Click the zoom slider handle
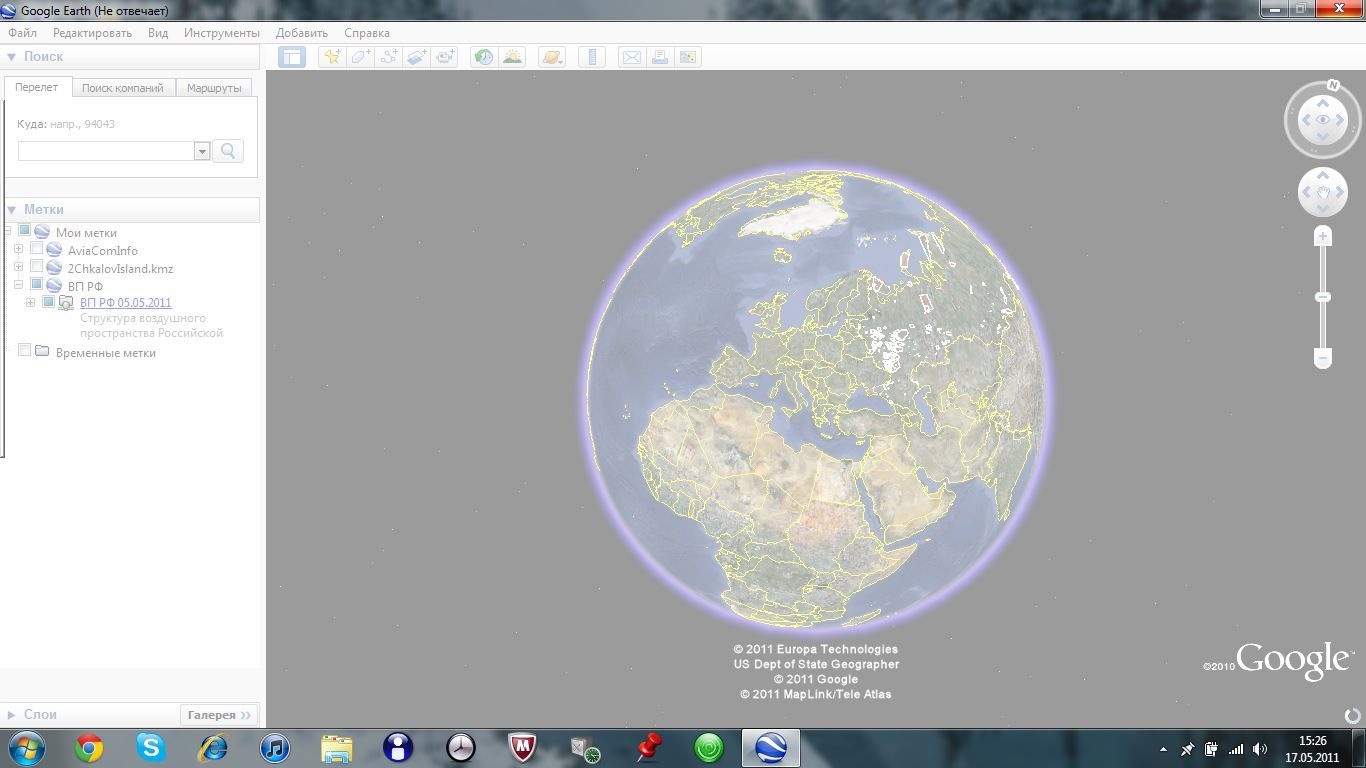 (x=1323, y=297)
